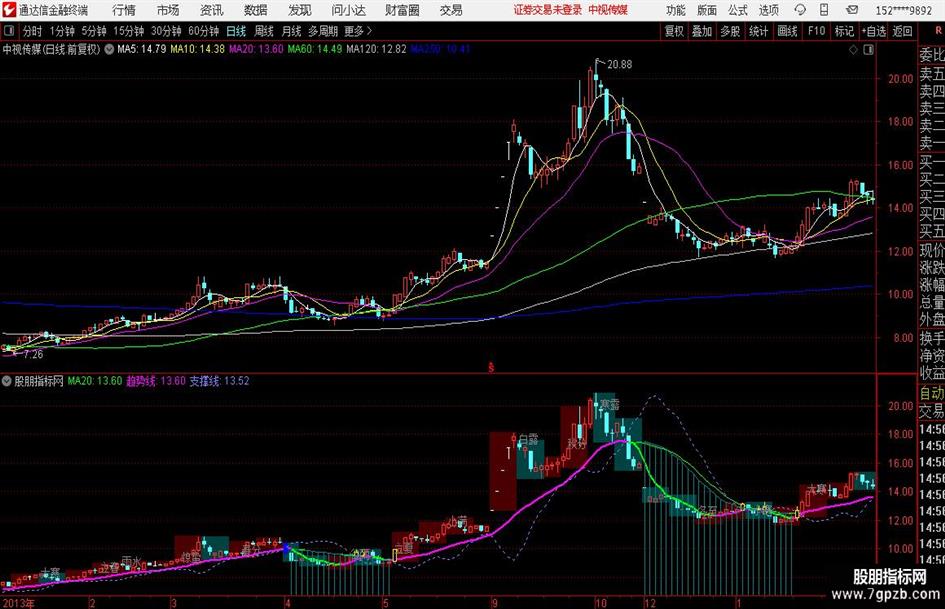Image resolution: width=945 pixels, height=609 pixels.
Task: Expand the 更多 periods chevron
Action: coord(369,31)
